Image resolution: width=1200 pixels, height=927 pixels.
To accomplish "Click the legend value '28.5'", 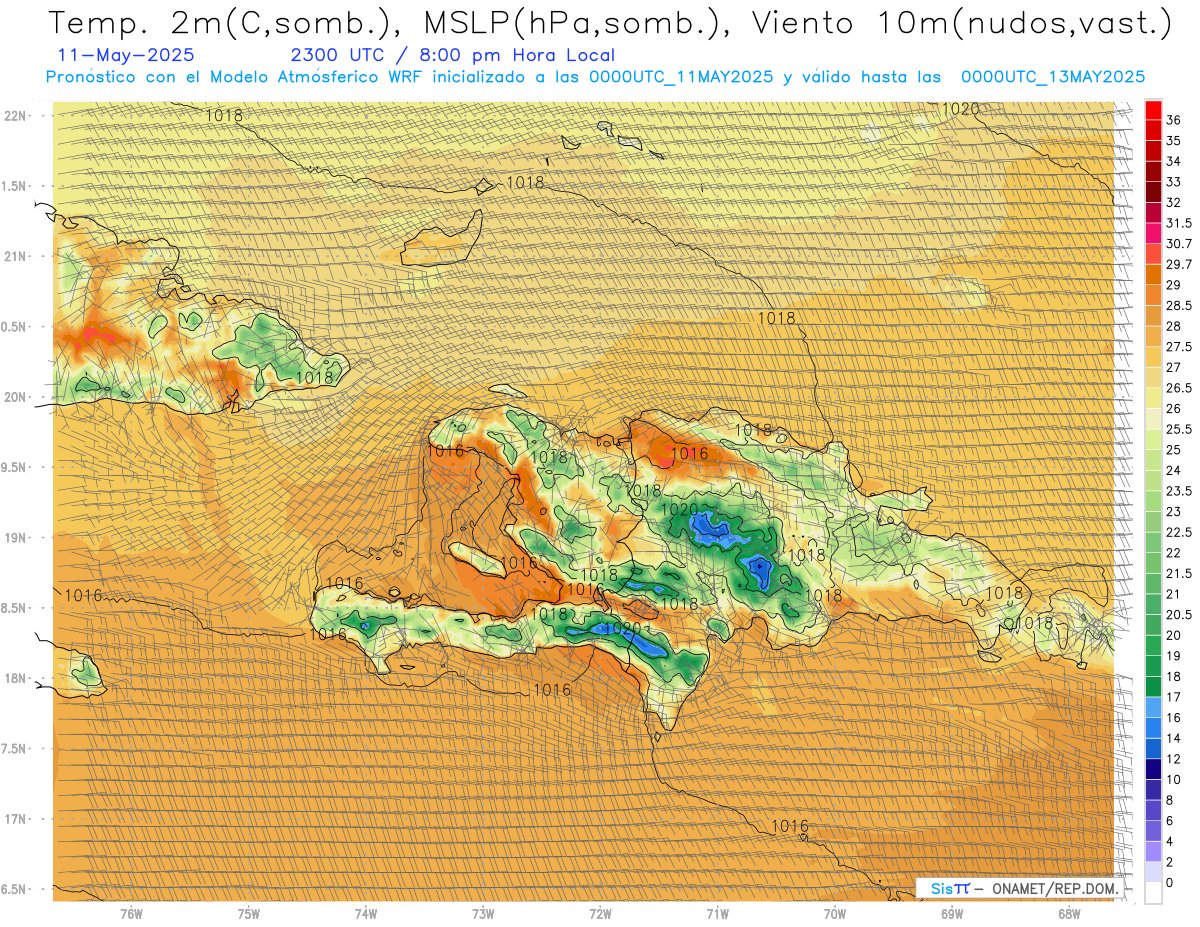I will (1179, 305).
